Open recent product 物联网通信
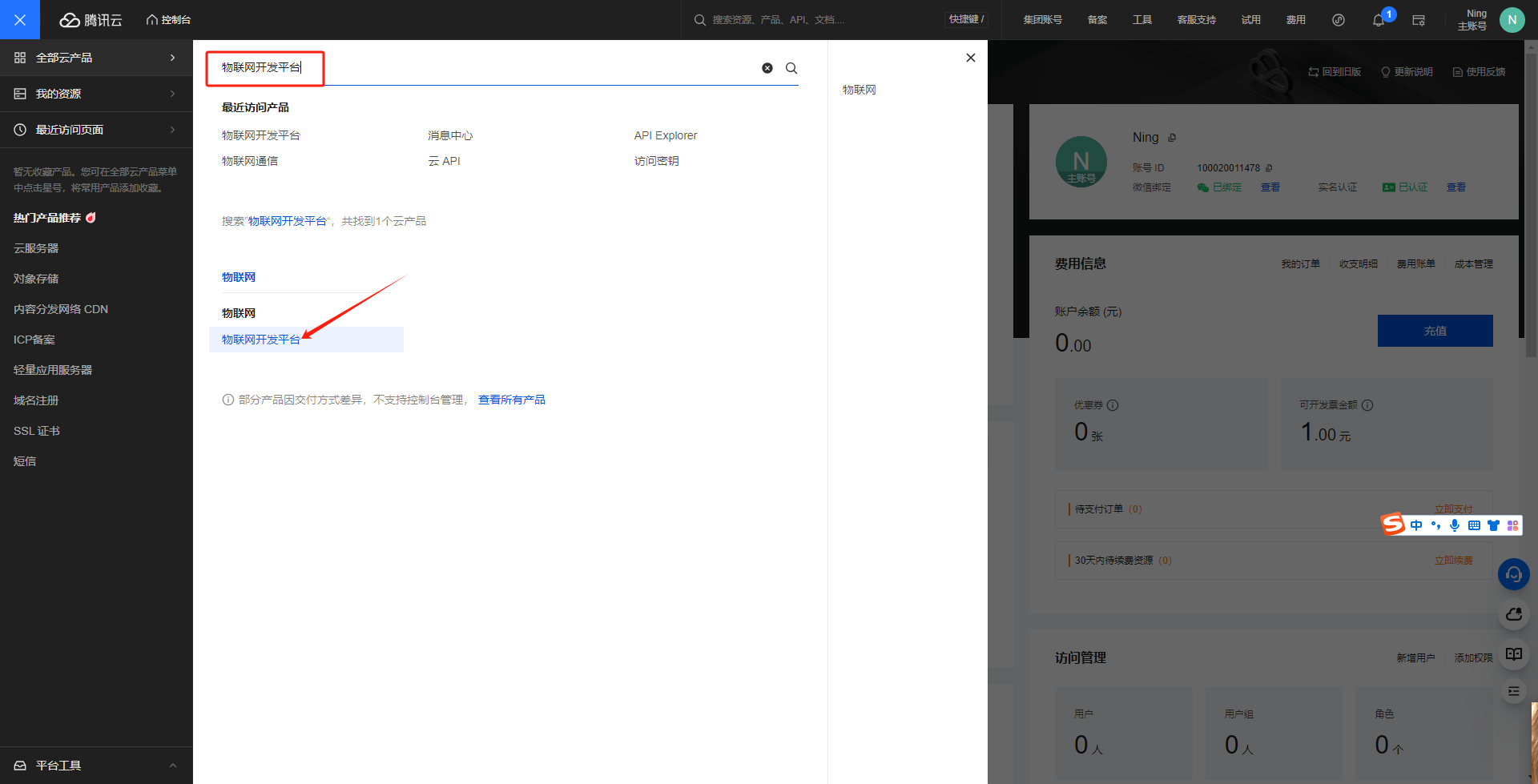This screenshot has width=1538, height=784. 250,161
